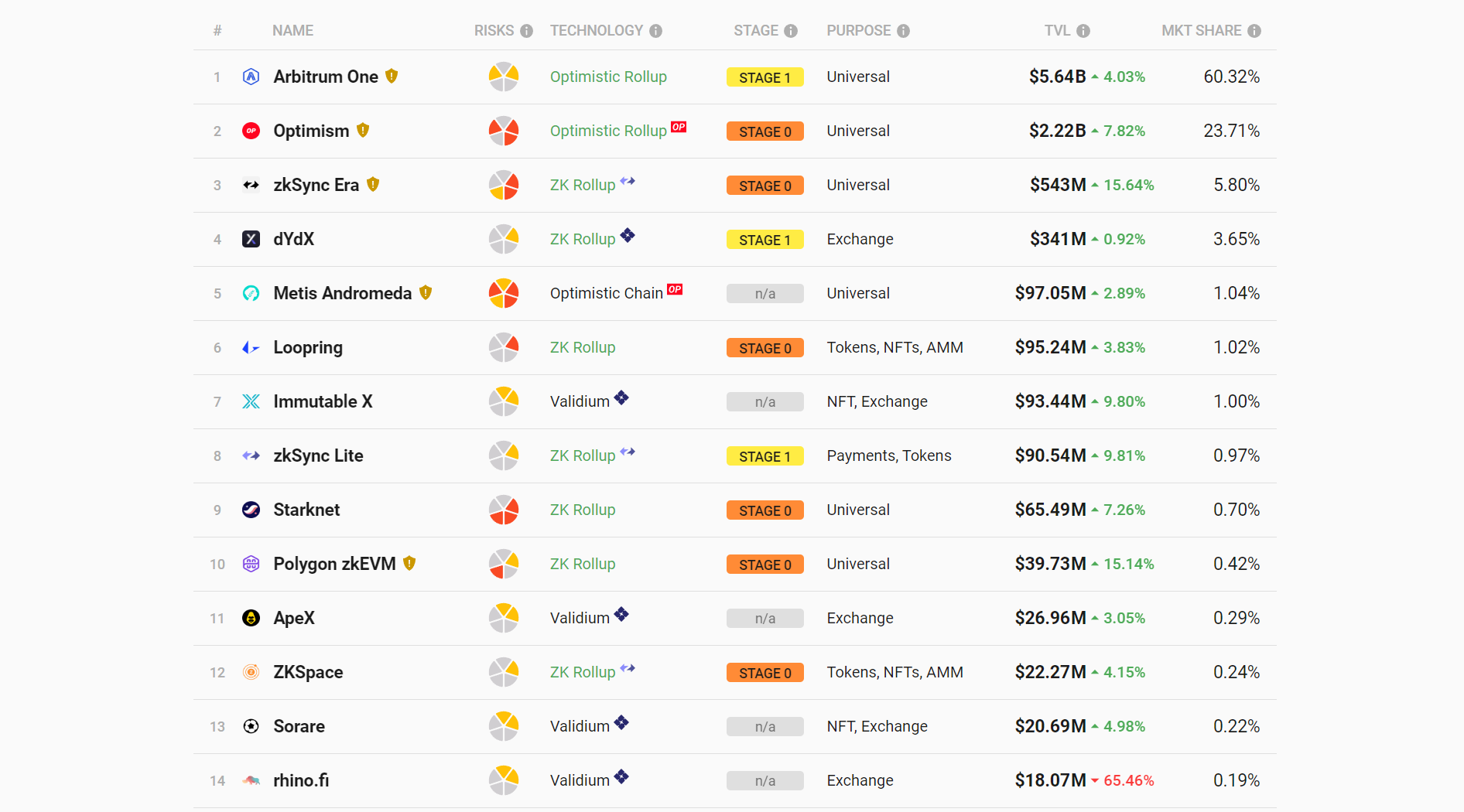
Task: Open the Optimism project link
Action: tap(311, 131)
